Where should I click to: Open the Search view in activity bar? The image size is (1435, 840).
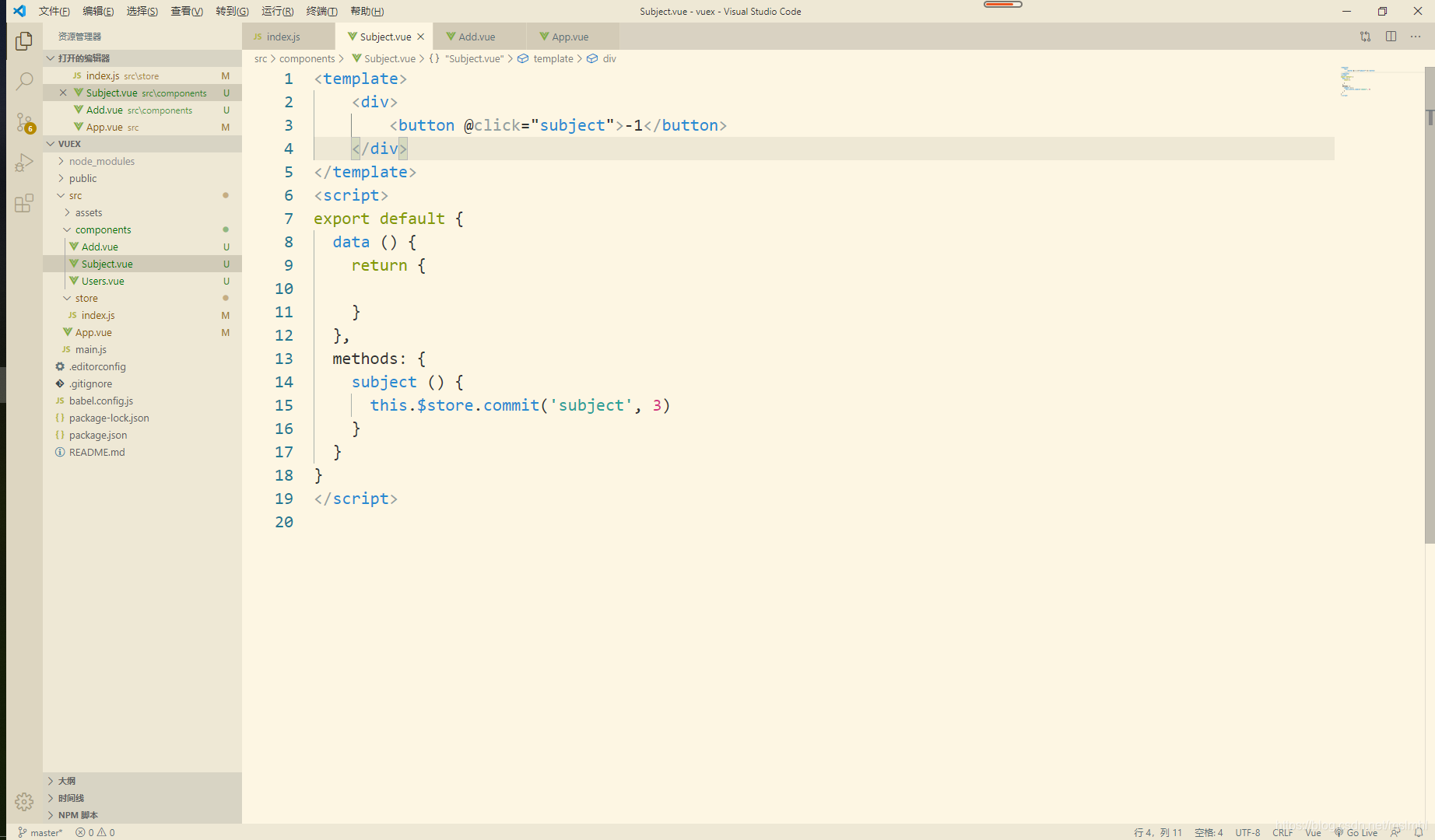coord(24,81)
